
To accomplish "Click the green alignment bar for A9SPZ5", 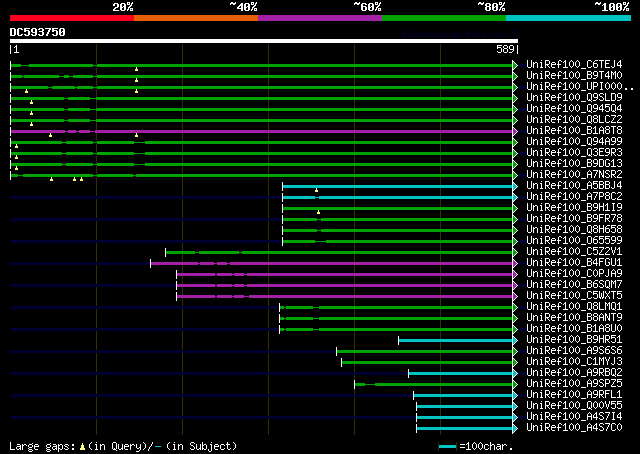I will tap(434, 385).
